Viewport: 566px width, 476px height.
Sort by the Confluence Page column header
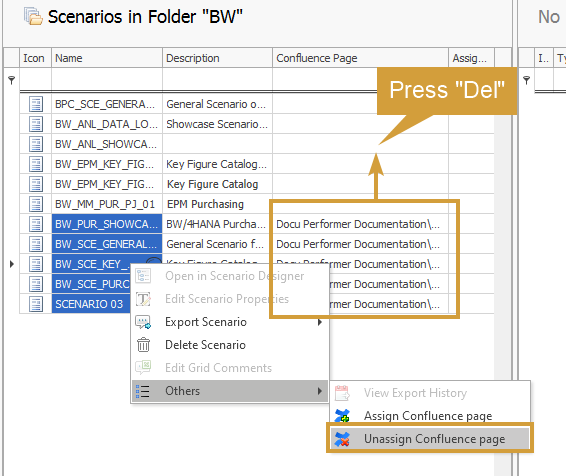[360, 58]
